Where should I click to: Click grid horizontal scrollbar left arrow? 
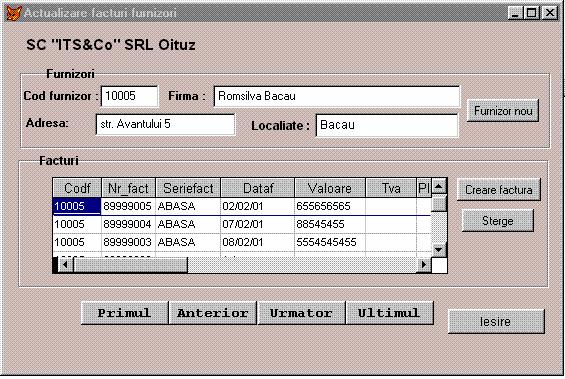pyautogui.click(x=65, y=265)
